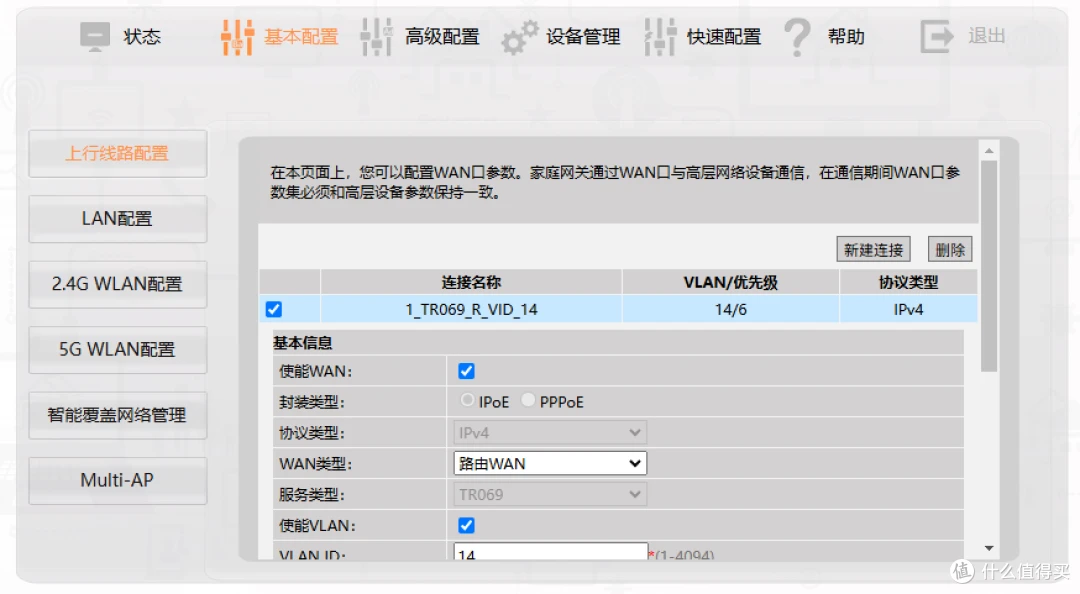
Task: Go to LAN配置 in the sidebar
Action: click(x=118, y=219)
